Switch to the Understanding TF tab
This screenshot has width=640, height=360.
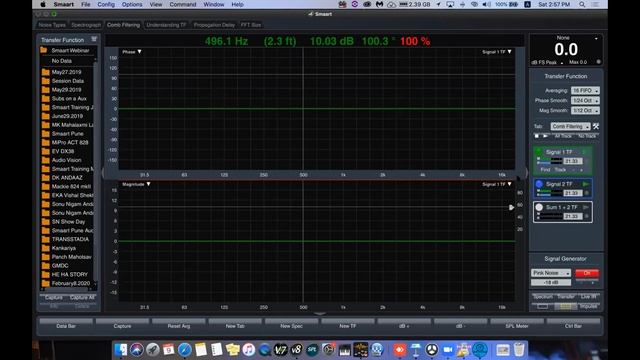[x=166, y=25]
